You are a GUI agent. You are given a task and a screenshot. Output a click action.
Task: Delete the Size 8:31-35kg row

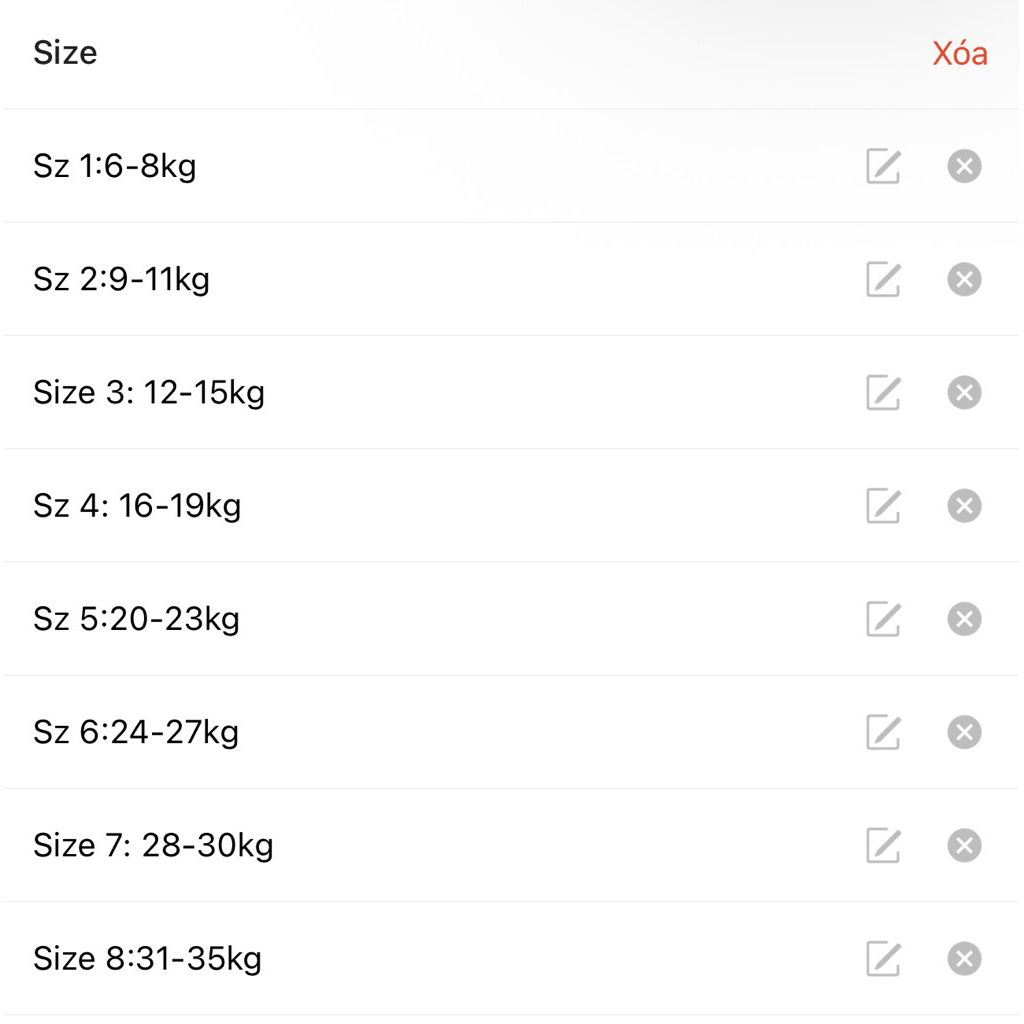tap(964, 959)
